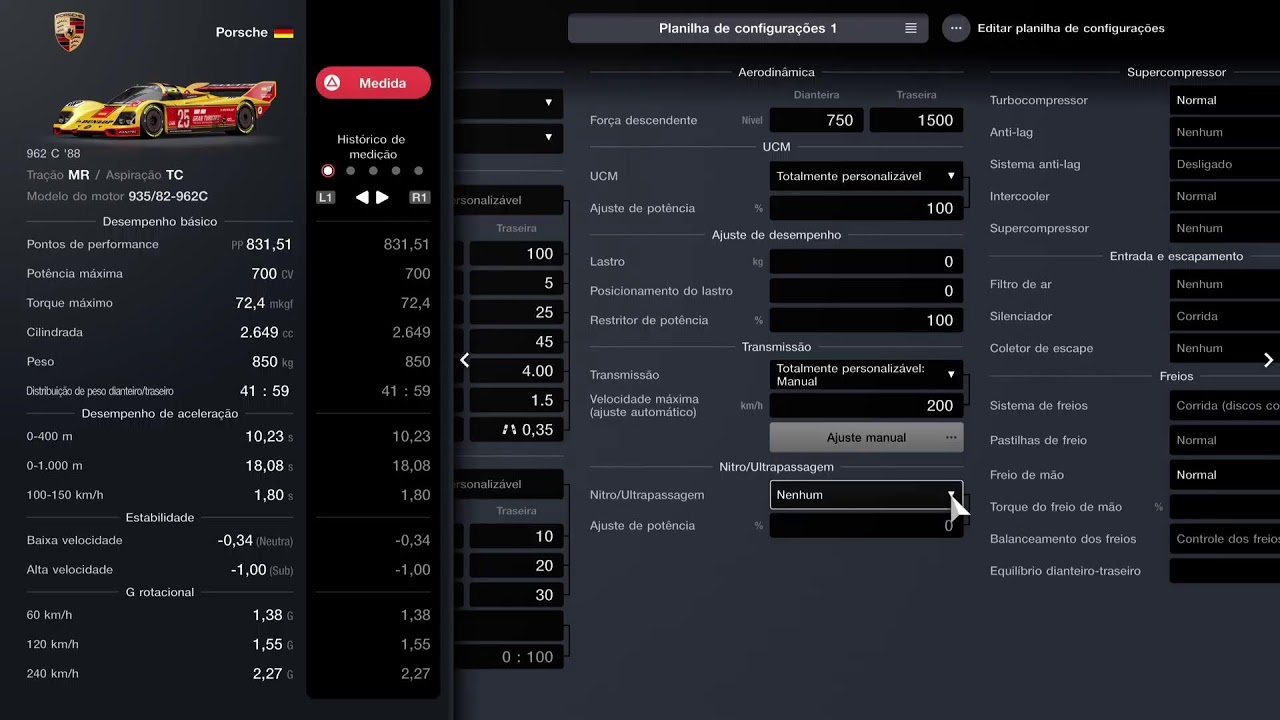The image size is (1280, 720).
Task: Edit the 0 : 100 distribution field
Action: (x=509, y=657)
